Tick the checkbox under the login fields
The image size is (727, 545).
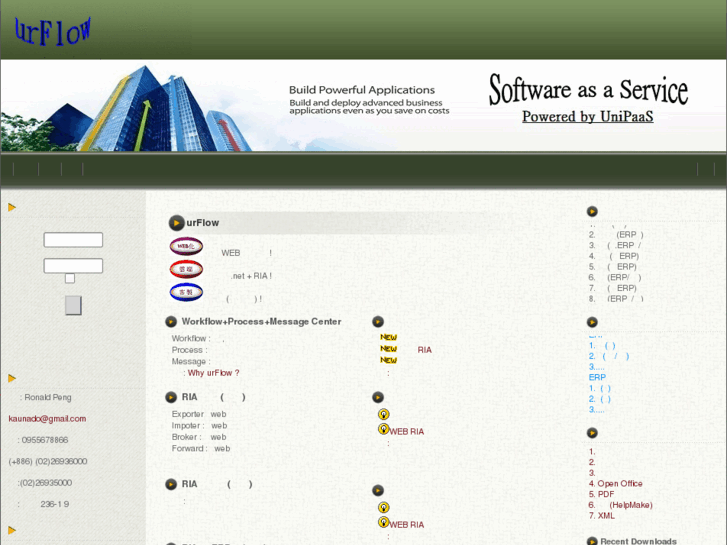point(70,278)
